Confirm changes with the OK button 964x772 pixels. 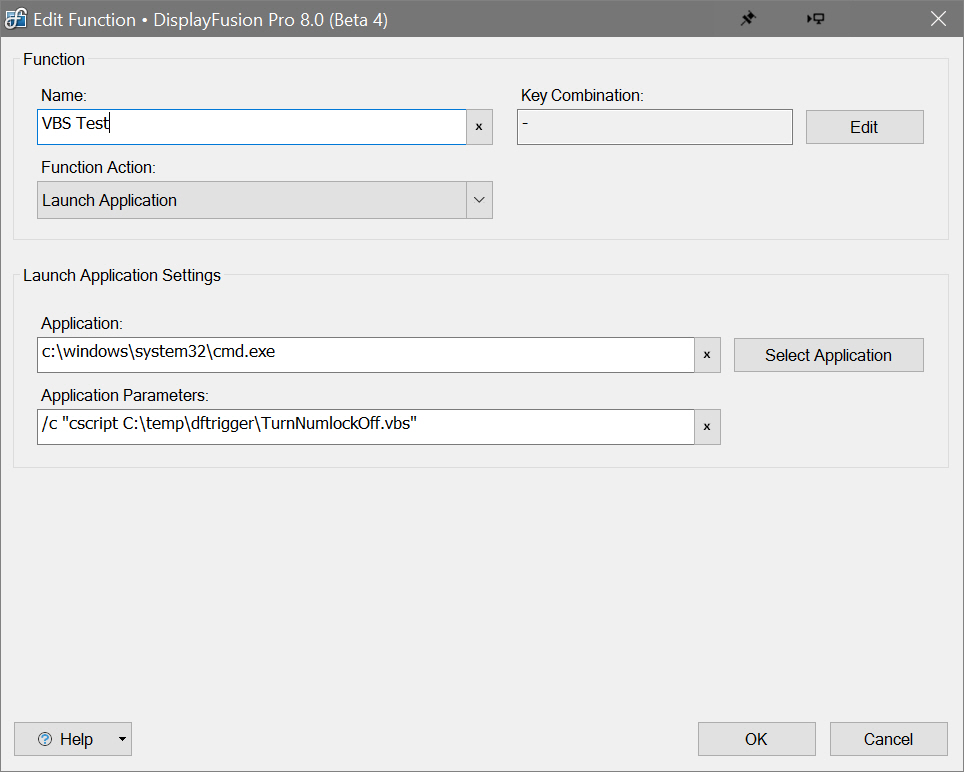point(756,739)
